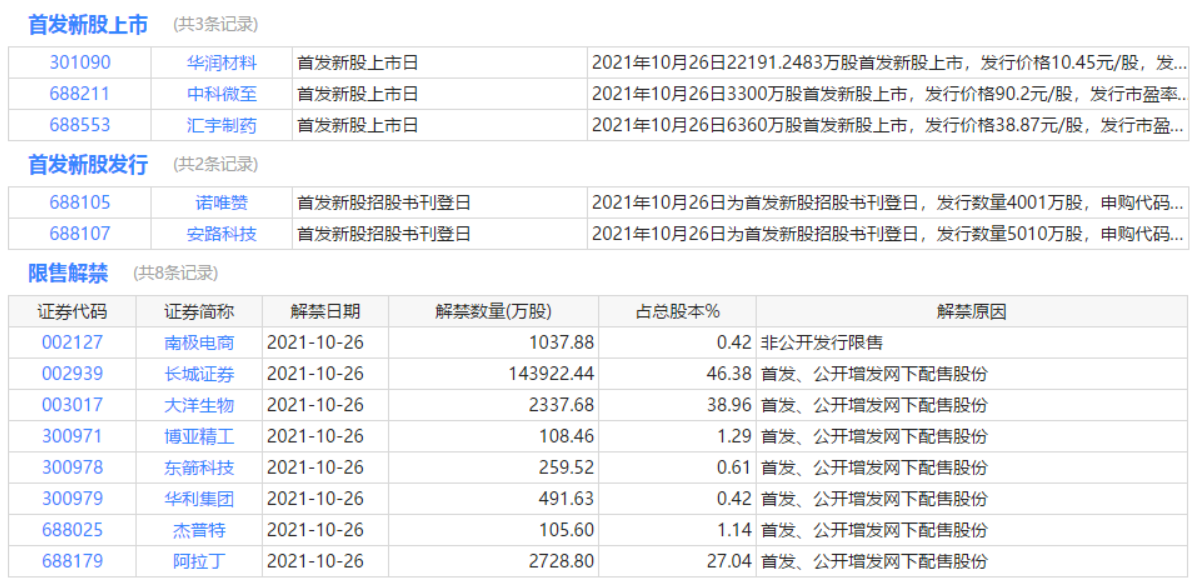The image size is (1199, 580).
Task: Click the 占总股本% column header
Action: pos(678,312)
